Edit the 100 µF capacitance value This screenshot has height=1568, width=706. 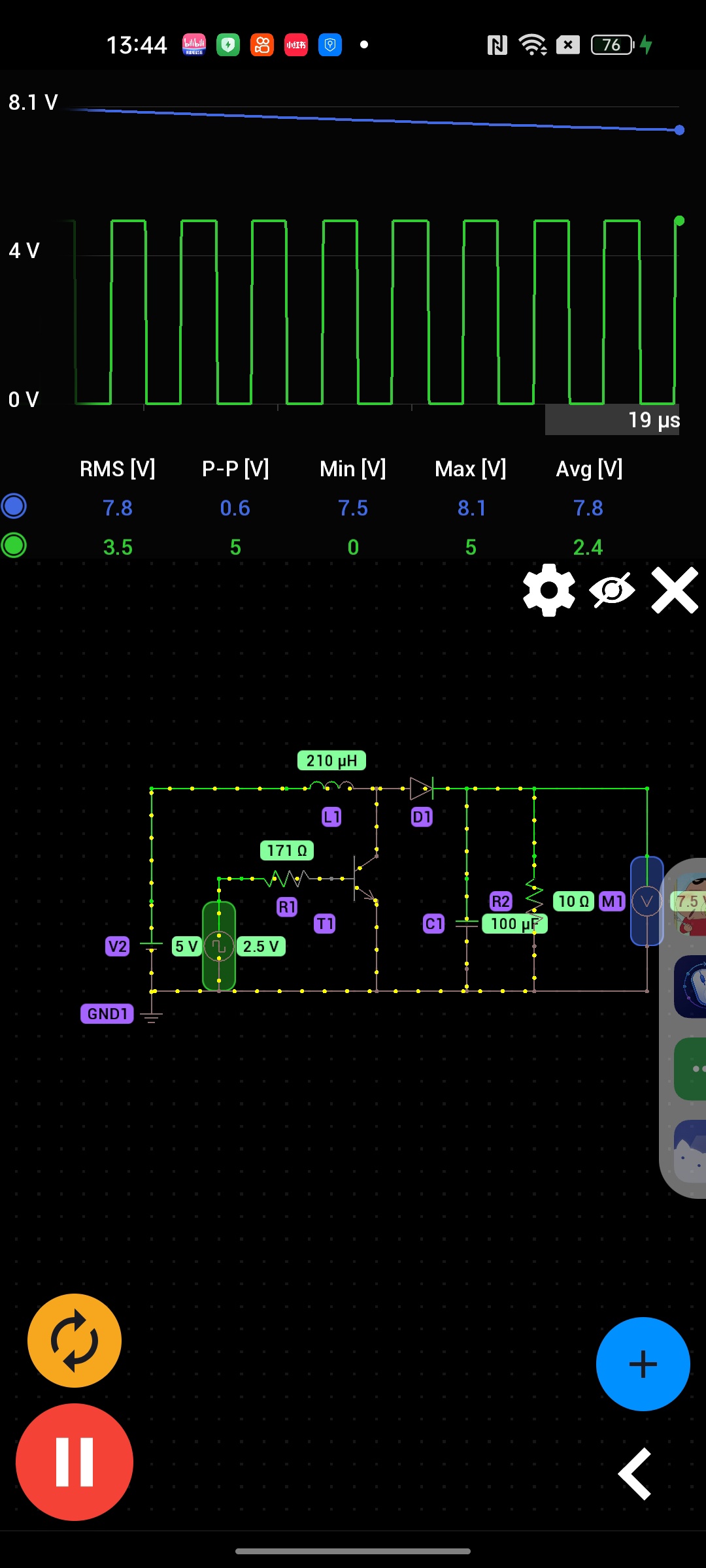(514, 924)
